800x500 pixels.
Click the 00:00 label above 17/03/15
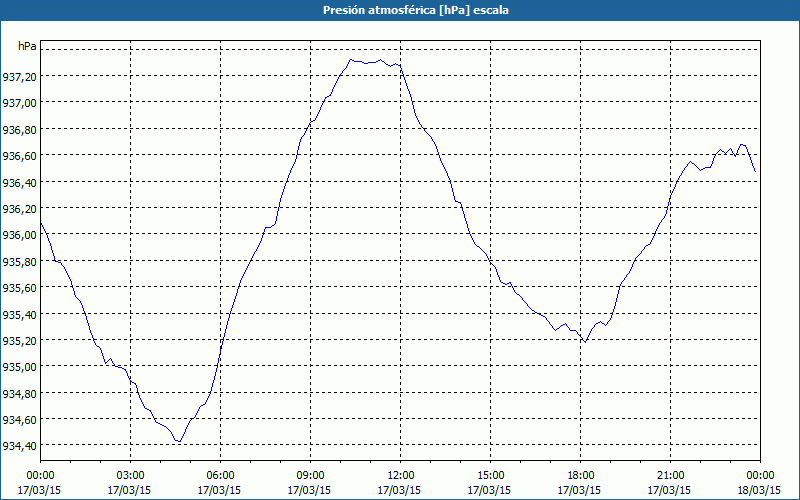(x=40, y=476)
